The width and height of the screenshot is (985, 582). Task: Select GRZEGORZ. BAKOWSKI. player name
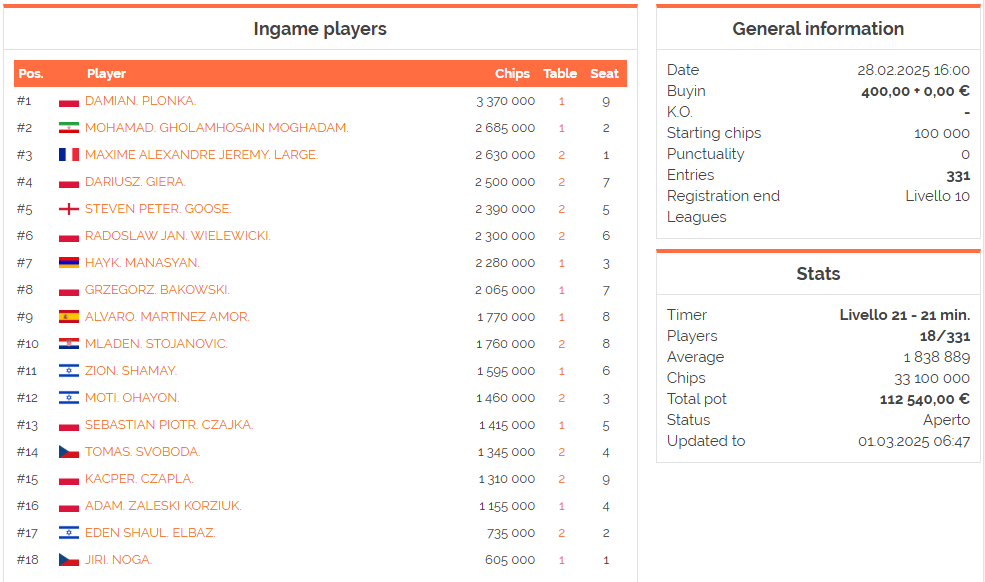coord(158,290)
